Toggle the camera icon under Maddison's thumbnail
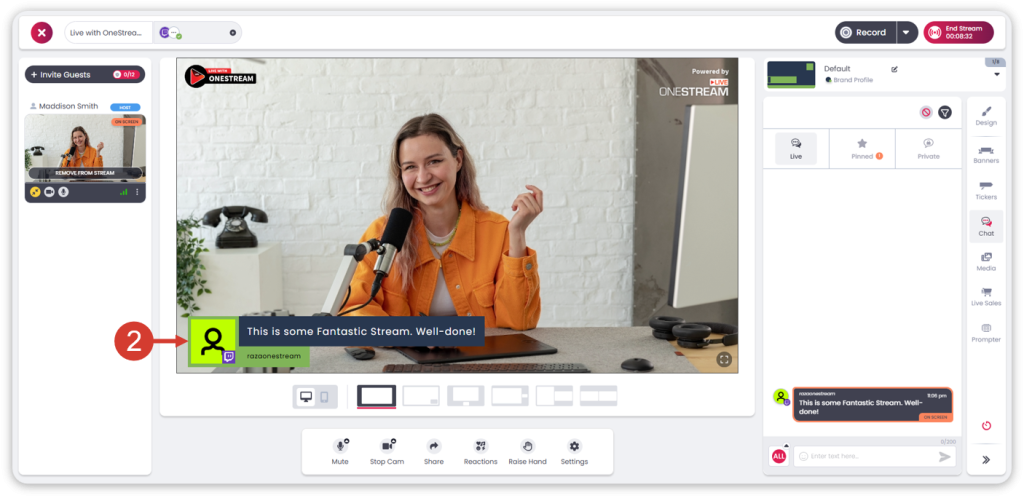1024x498 pixels. tap(49, 192)
